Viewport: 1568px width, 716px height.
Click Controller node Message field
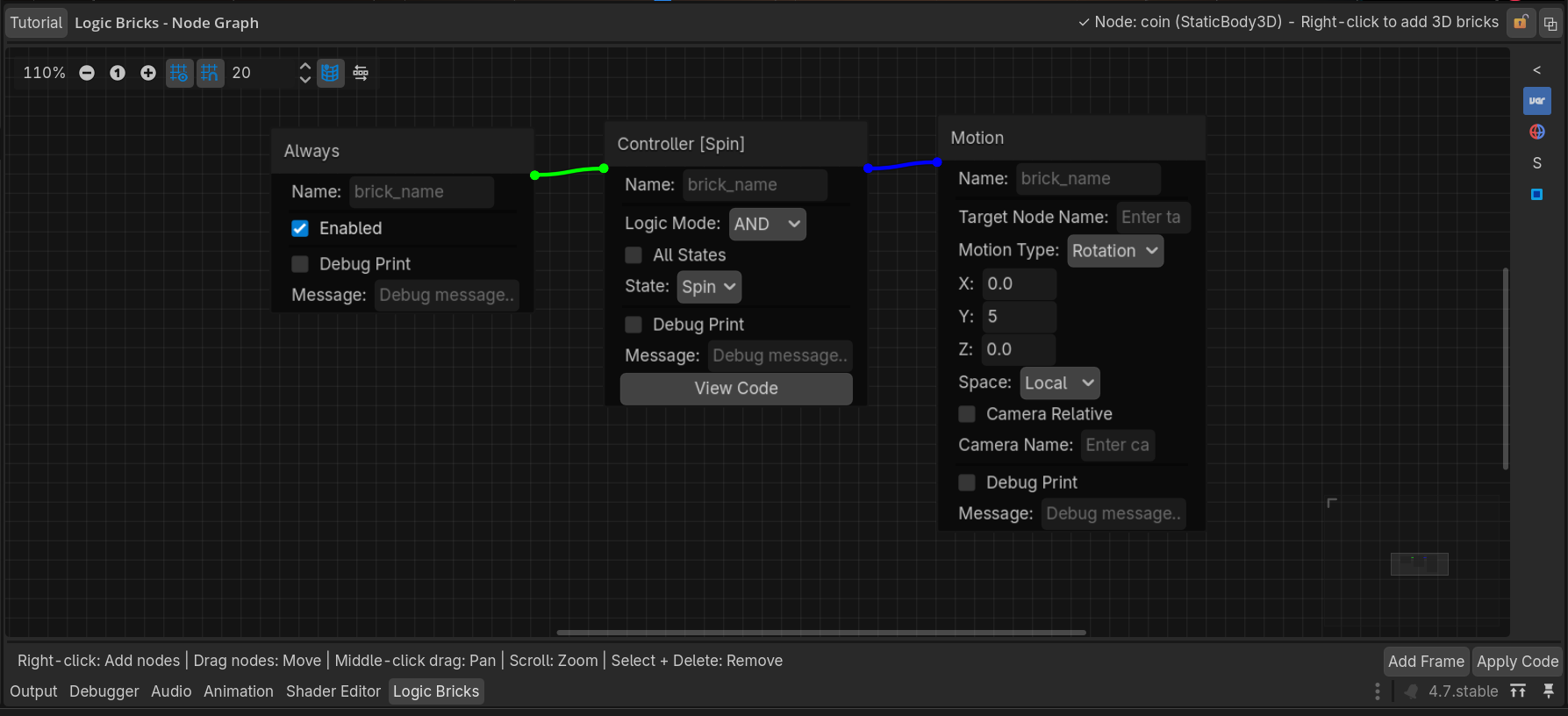point(780,356)
